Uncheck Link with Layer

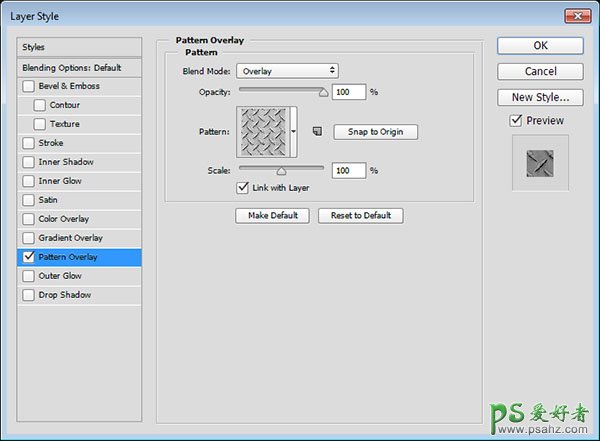click(x=242, y=188)
